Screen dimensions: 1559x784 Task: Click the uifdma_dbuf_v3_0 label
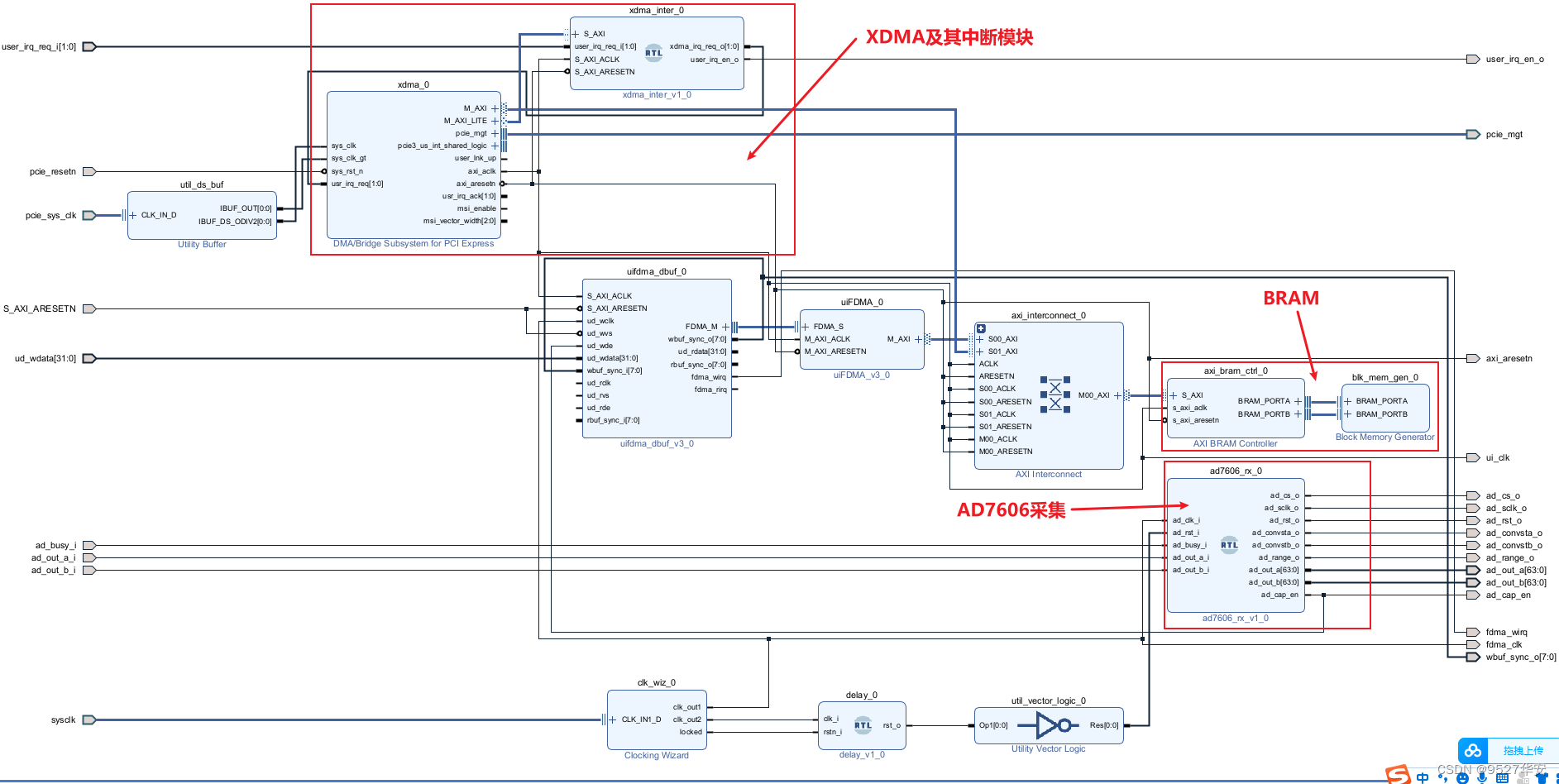click(x=657, y=444)
